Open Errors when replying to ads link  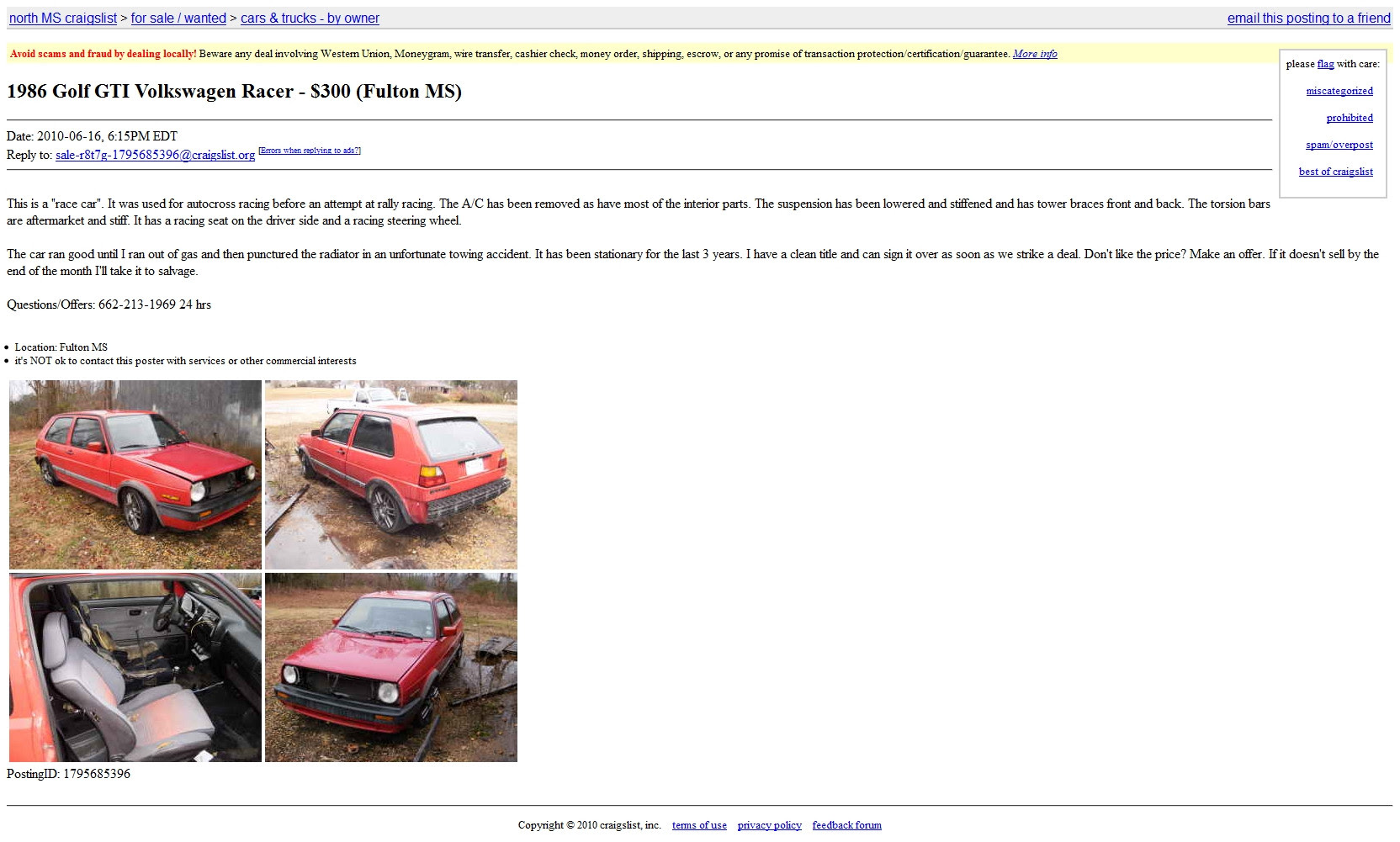(310, 151)
